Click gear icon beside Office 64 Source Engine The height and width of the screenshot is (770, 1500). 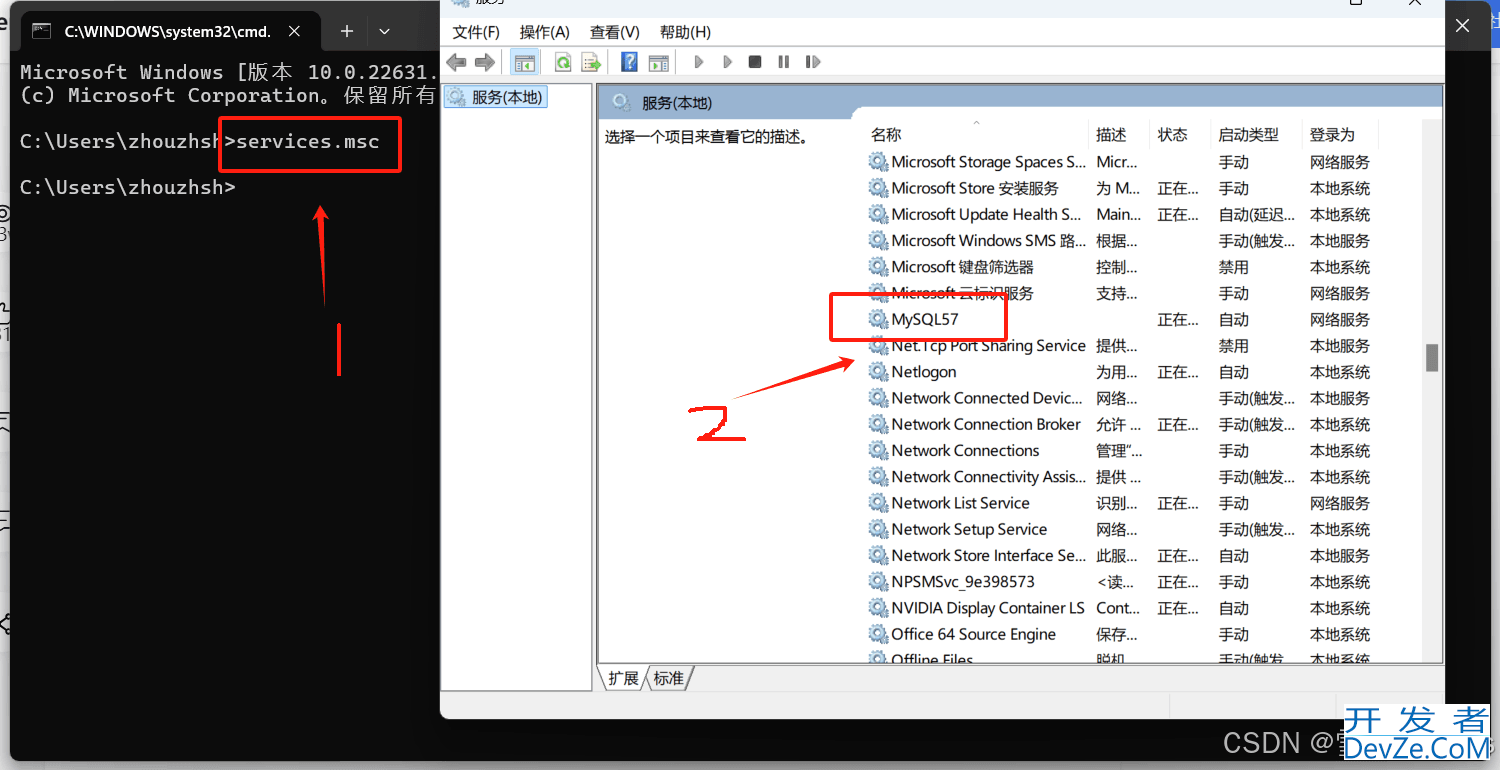878,634
